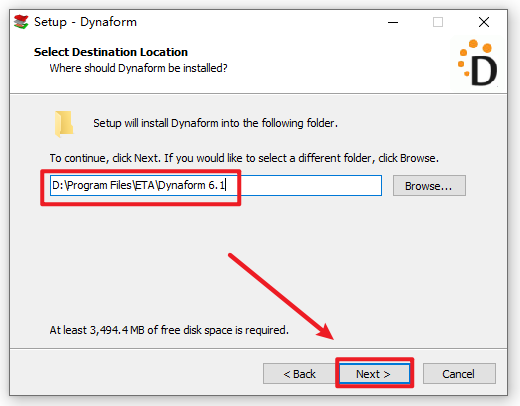The width and height of the screenshot is (520, 406).
Task: Open the Browse... folder dialog
Action: 429,186
